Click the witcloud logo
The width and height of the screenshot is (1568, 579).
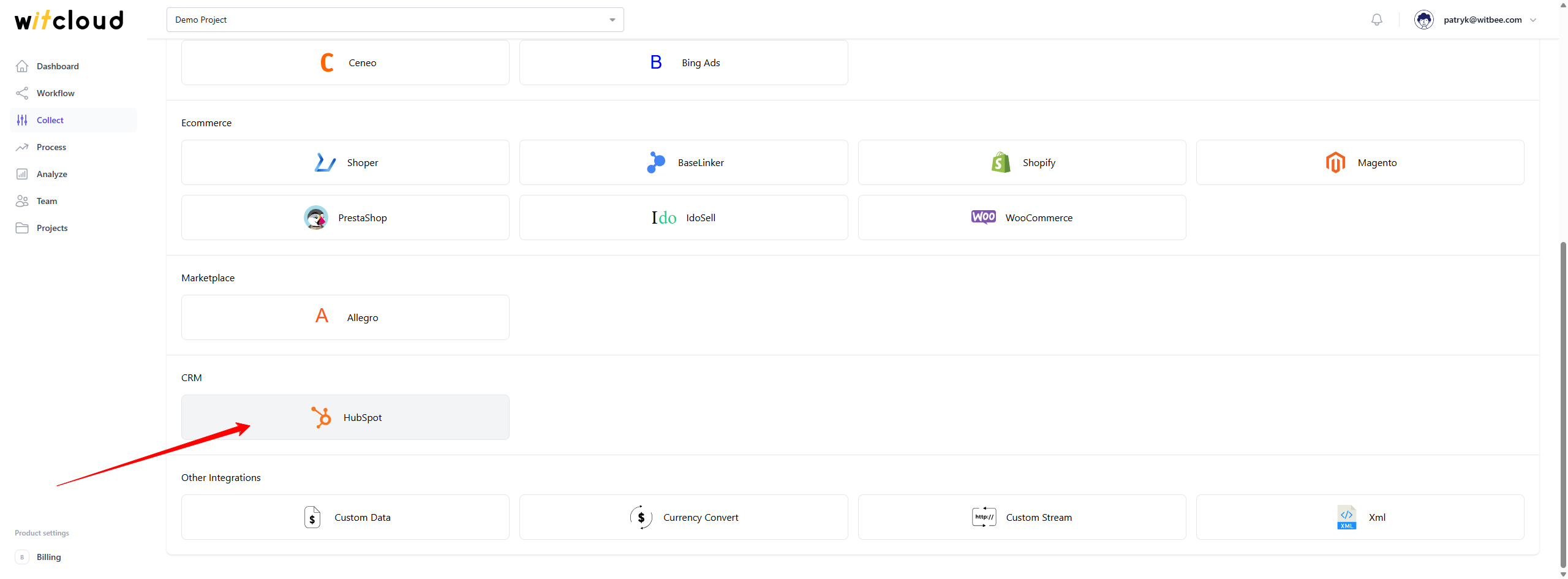click(x=69, y=20)
